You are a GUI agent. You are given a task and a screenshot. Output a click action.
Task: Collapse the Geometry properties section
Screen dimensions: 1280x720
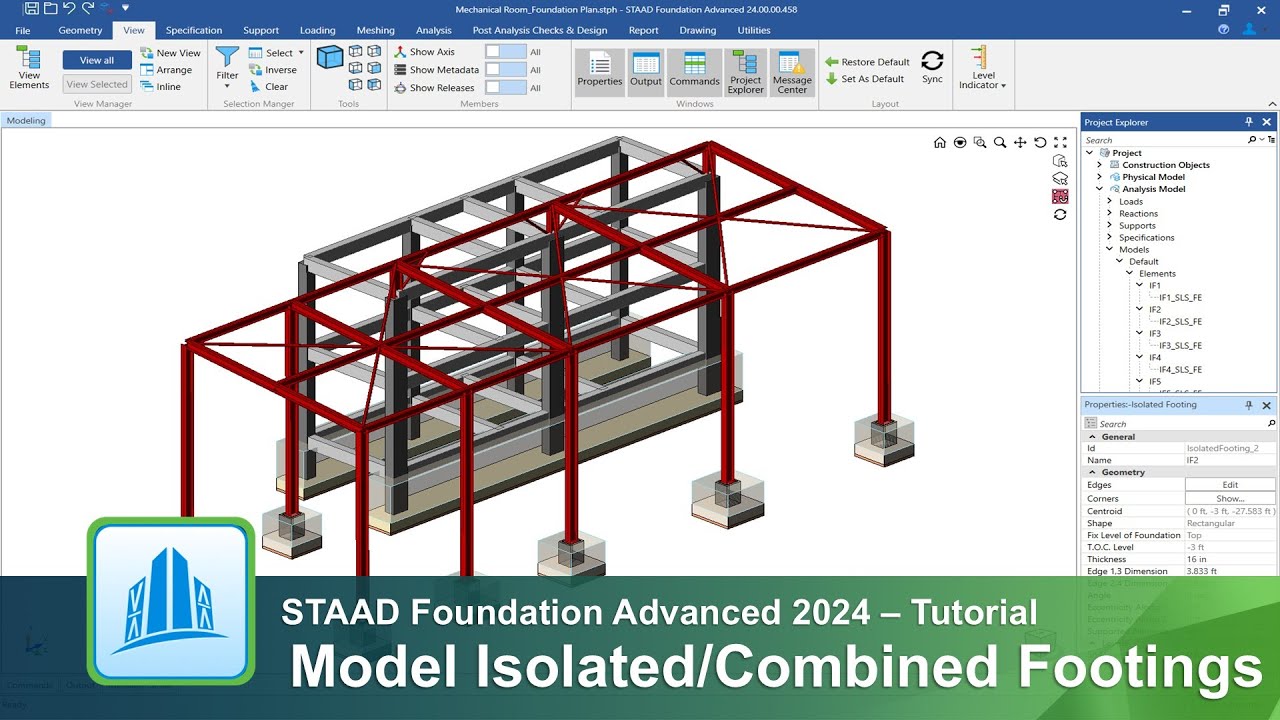(1093, 472)
